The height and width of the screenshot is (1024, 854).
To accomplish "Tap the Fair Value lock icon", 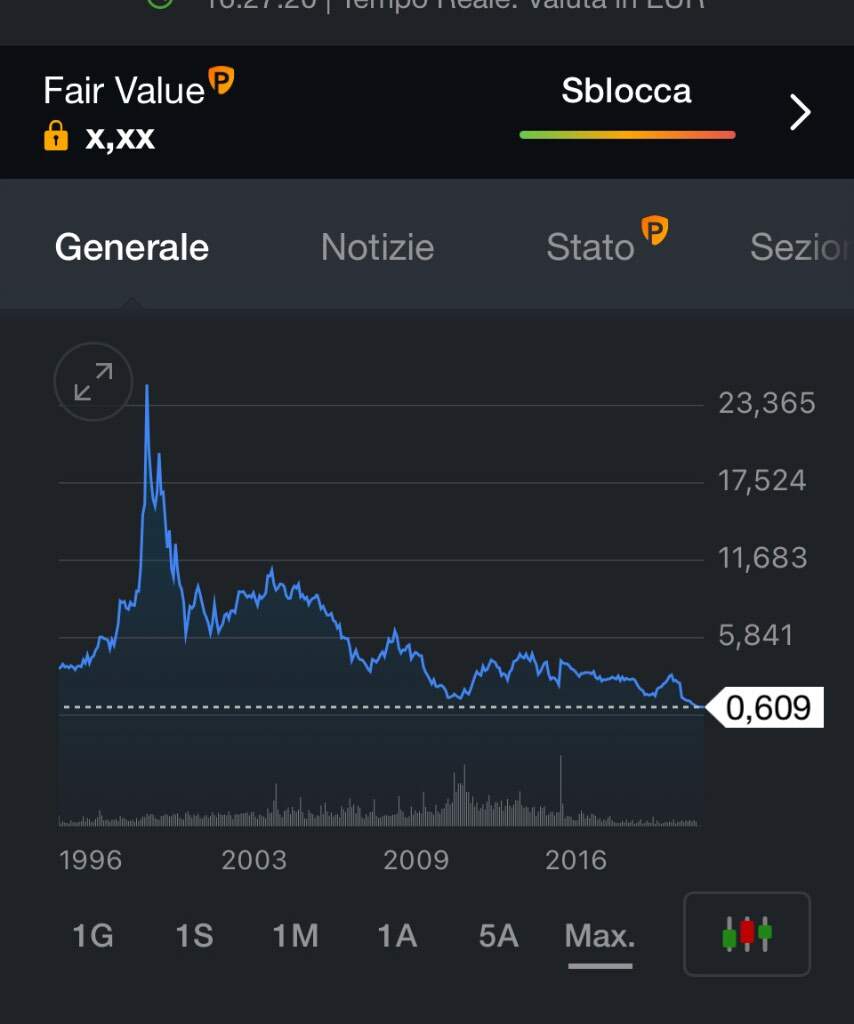I will tap(56, 136).
